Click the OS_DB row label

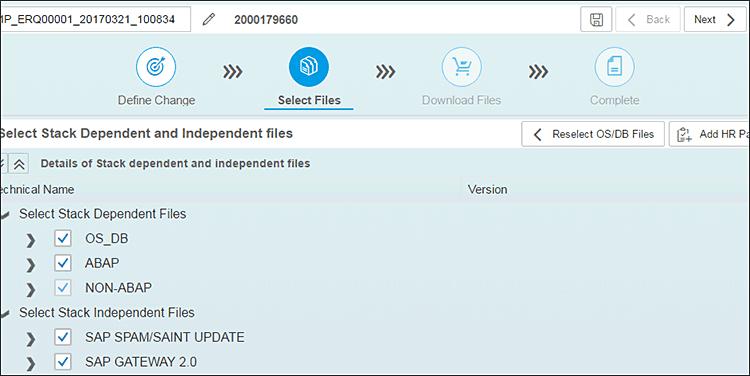pyautogui.click(x=107, y=239)
